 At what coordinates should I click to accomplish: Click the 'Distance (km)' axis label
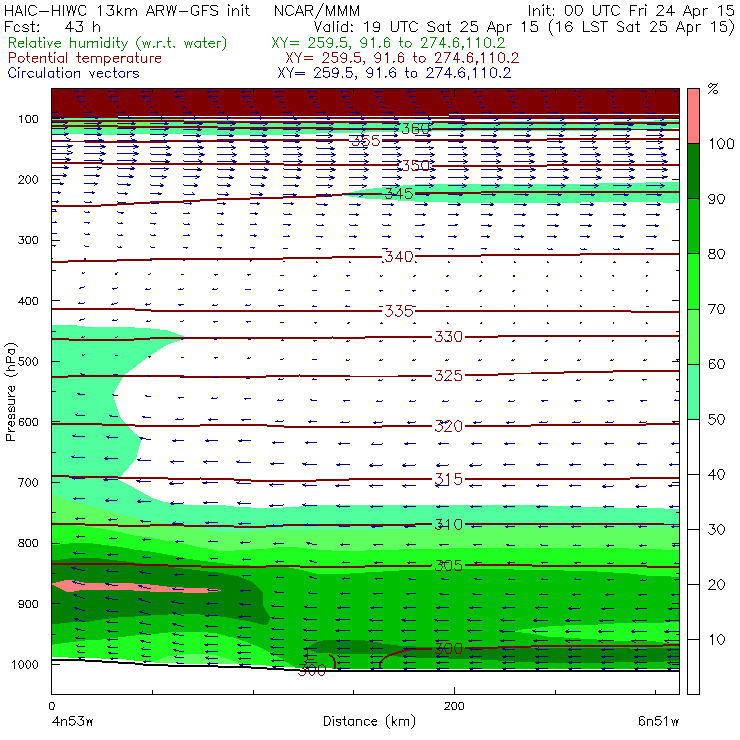point(370,722)
